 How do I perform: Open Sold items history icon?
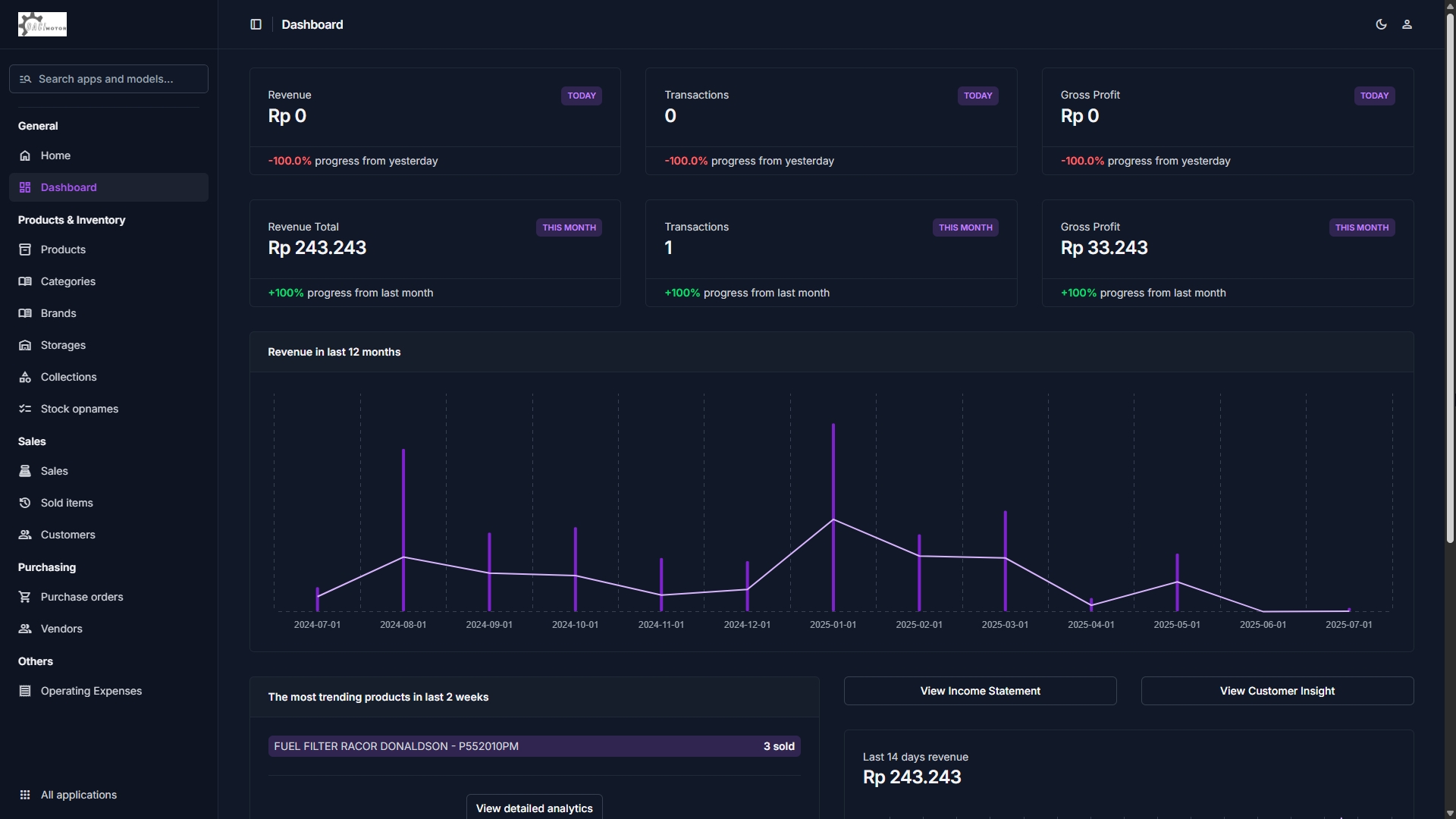point(25,503)
